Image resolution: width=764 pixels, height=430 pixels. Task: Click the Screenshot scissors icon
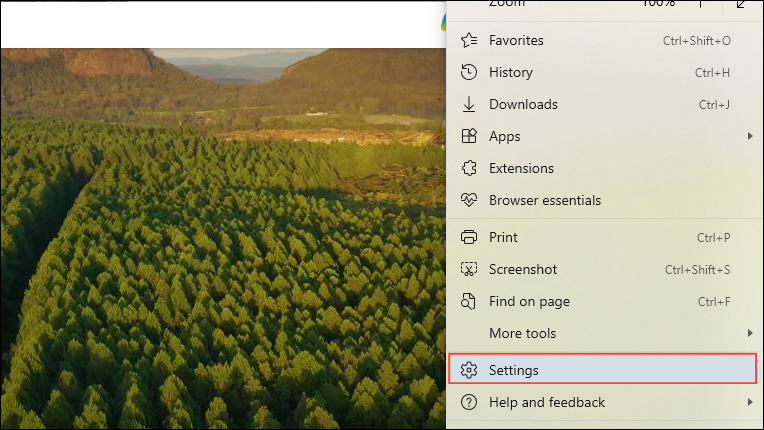tap(469, 269)
